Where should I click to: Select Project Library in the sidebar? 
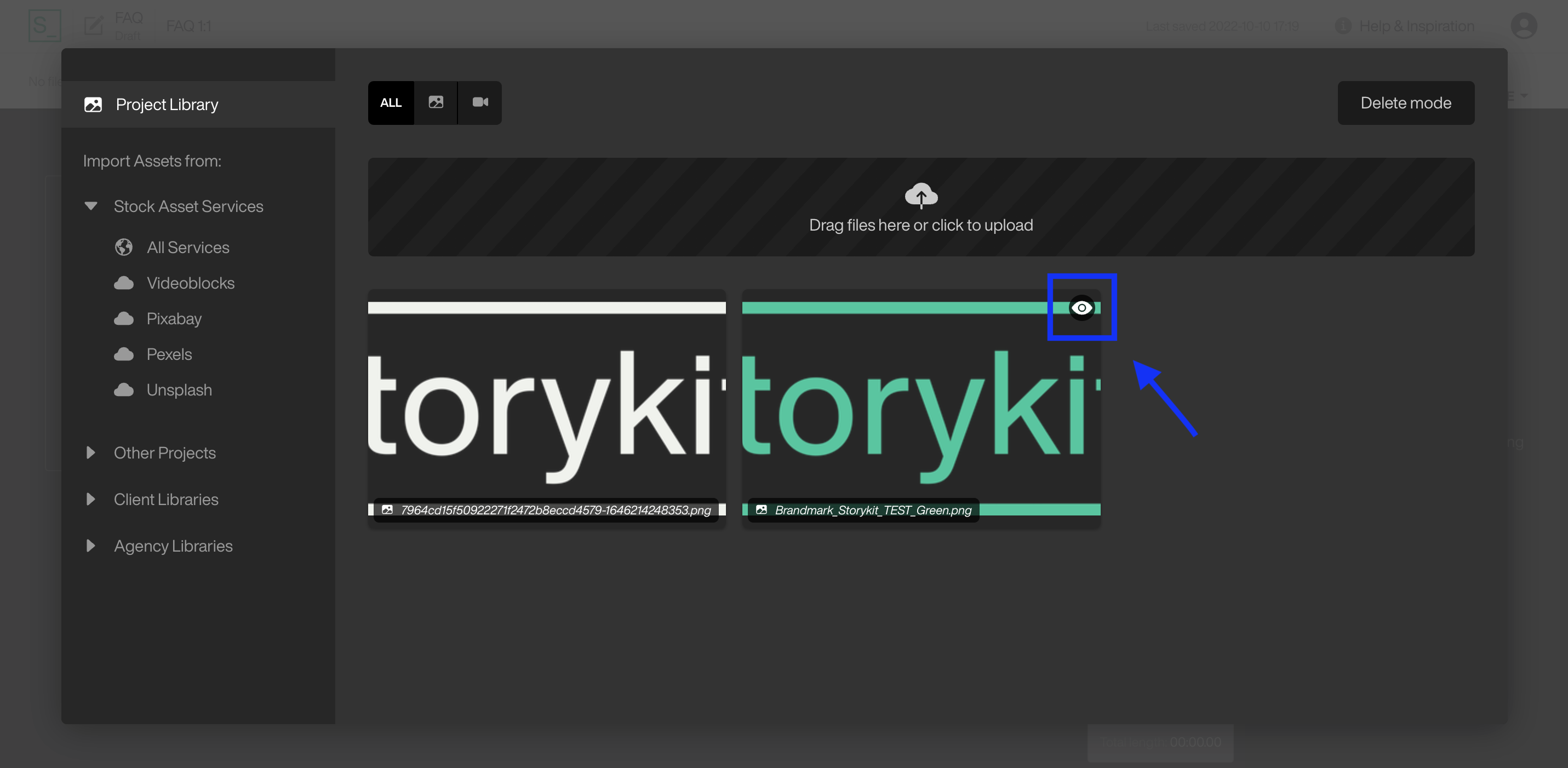pyautogui.click(x=166, y=104)
